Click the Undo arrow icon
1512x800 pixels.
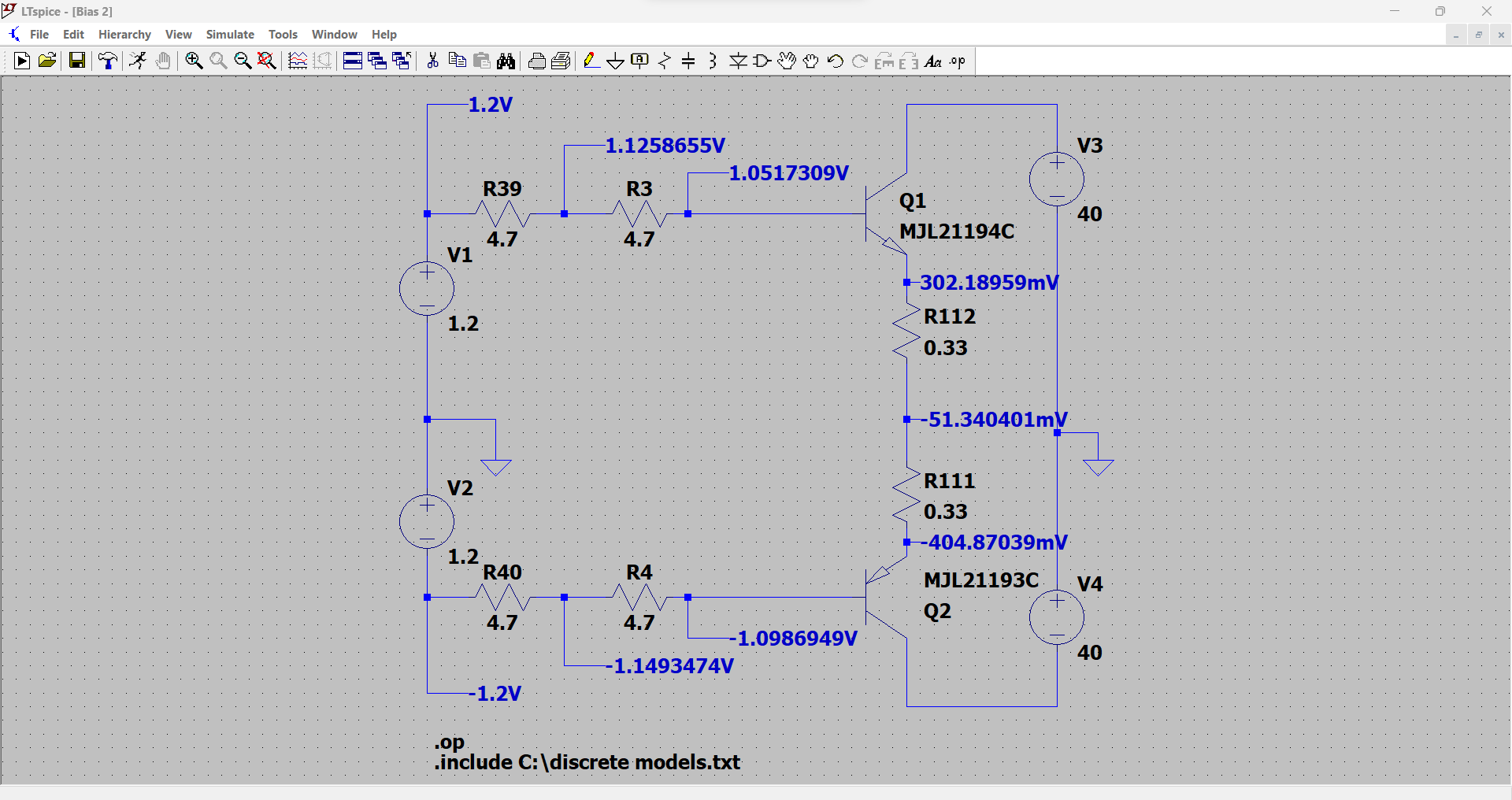[836, 61]
